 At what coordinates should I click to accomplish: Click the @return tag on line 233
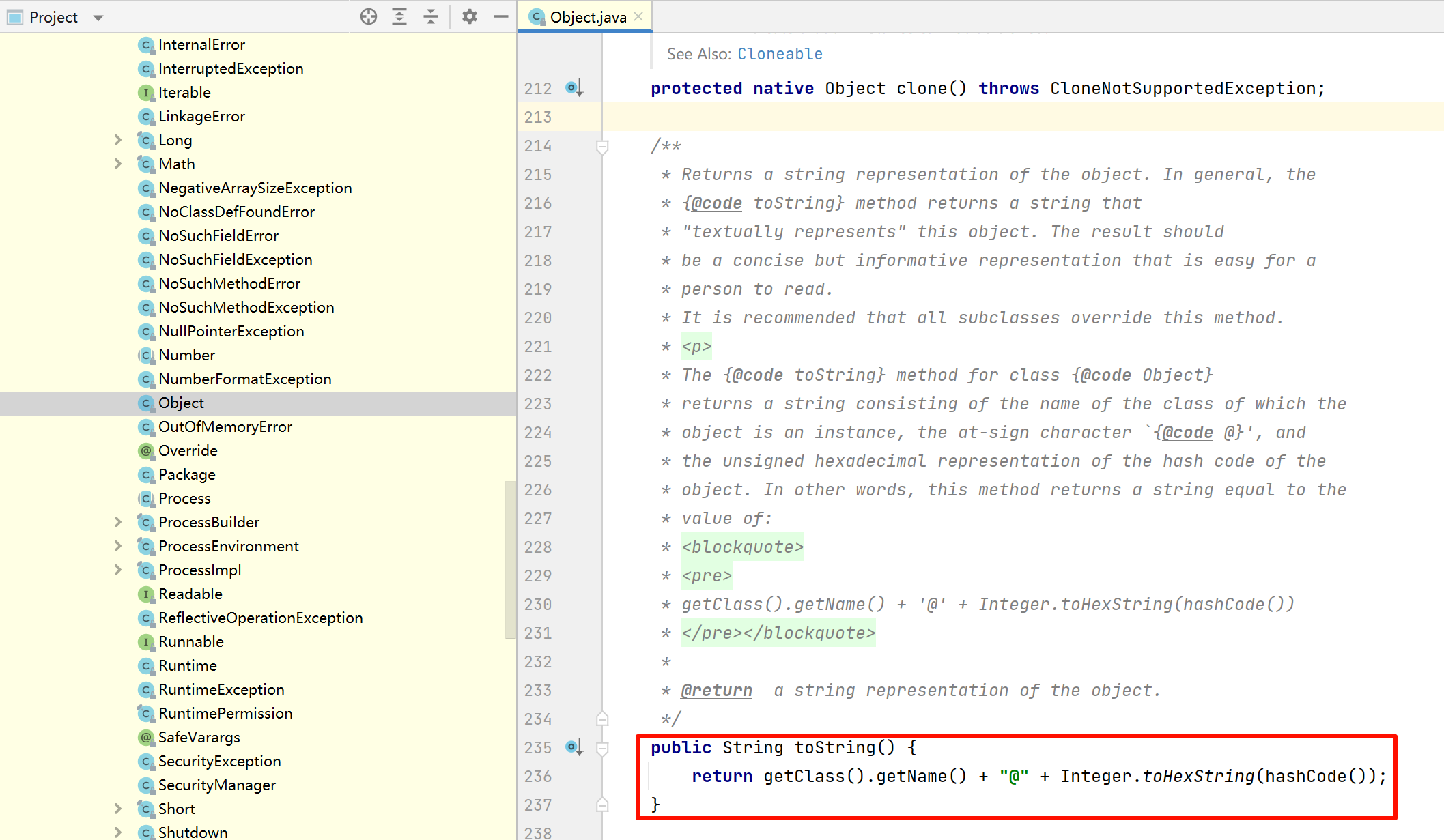click(716, 691)
